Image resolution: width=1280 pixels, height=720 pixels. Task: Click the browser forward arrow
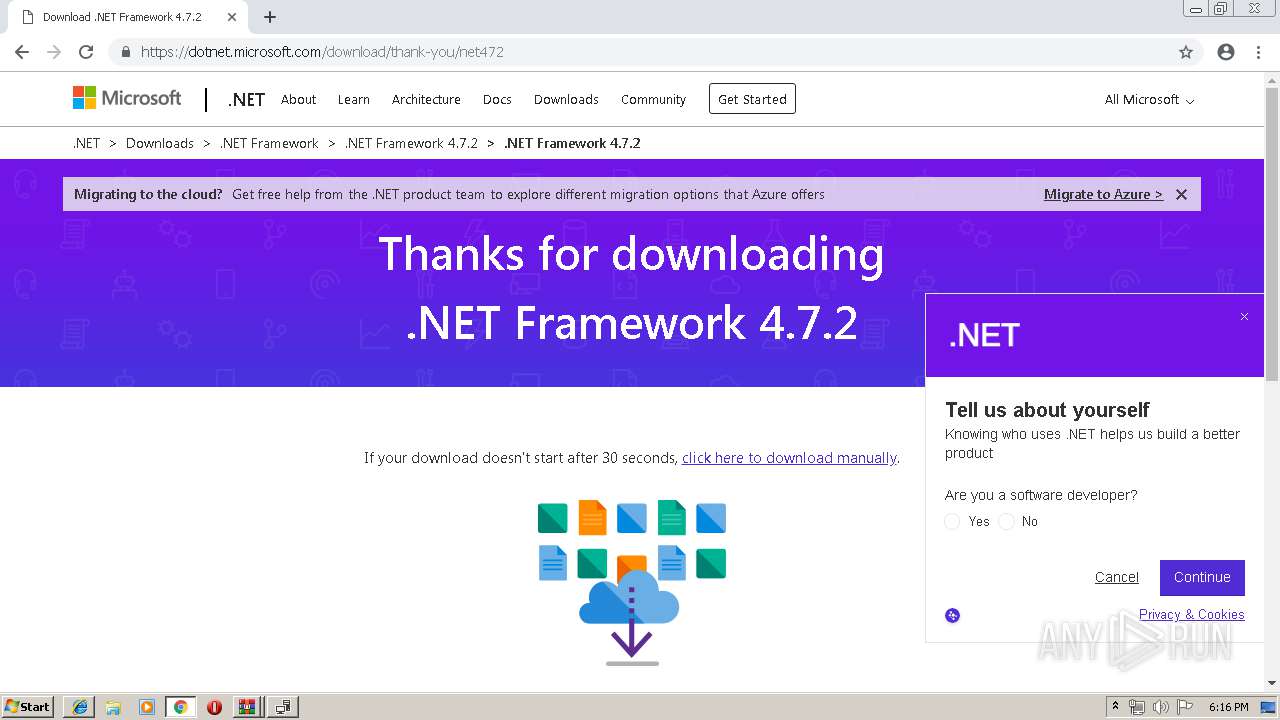click(x=54, y=52)
